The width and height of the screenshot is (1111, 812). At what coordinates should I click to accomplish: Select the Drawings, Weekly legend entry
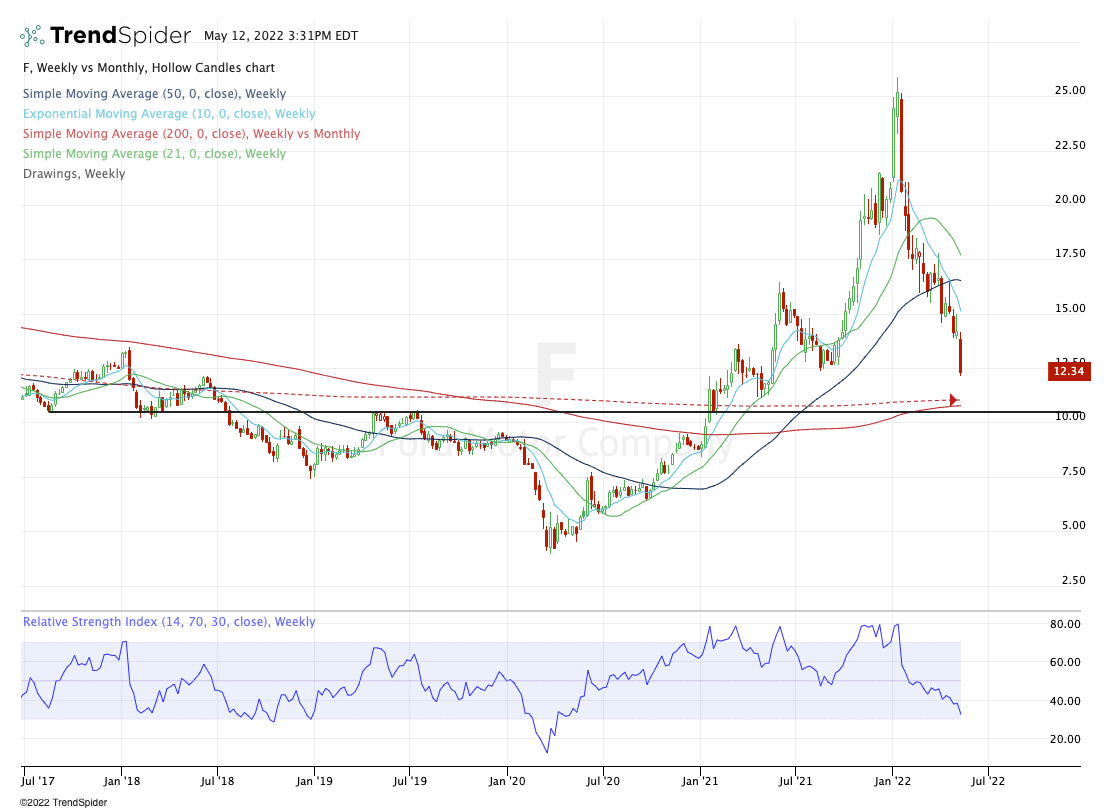(73, 174)
